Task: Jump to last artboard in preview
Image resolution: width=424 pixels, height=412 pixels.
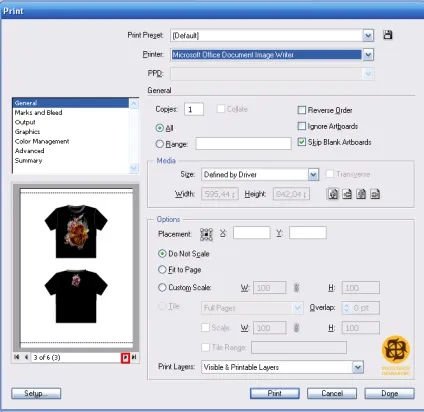Action: coord(134,357)
